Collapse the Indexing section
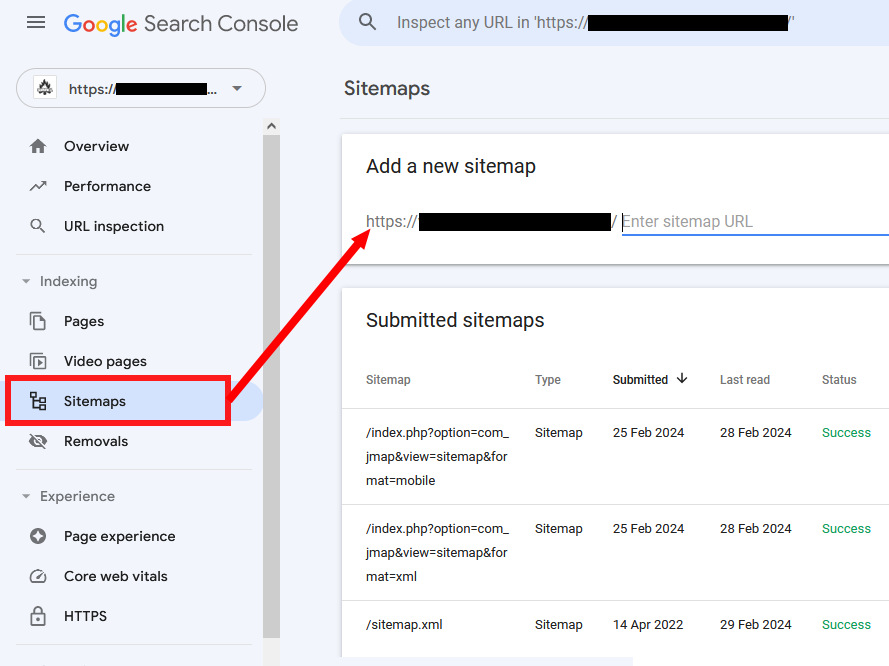Viewport: 889px width, 666px height. coord(26,282)
